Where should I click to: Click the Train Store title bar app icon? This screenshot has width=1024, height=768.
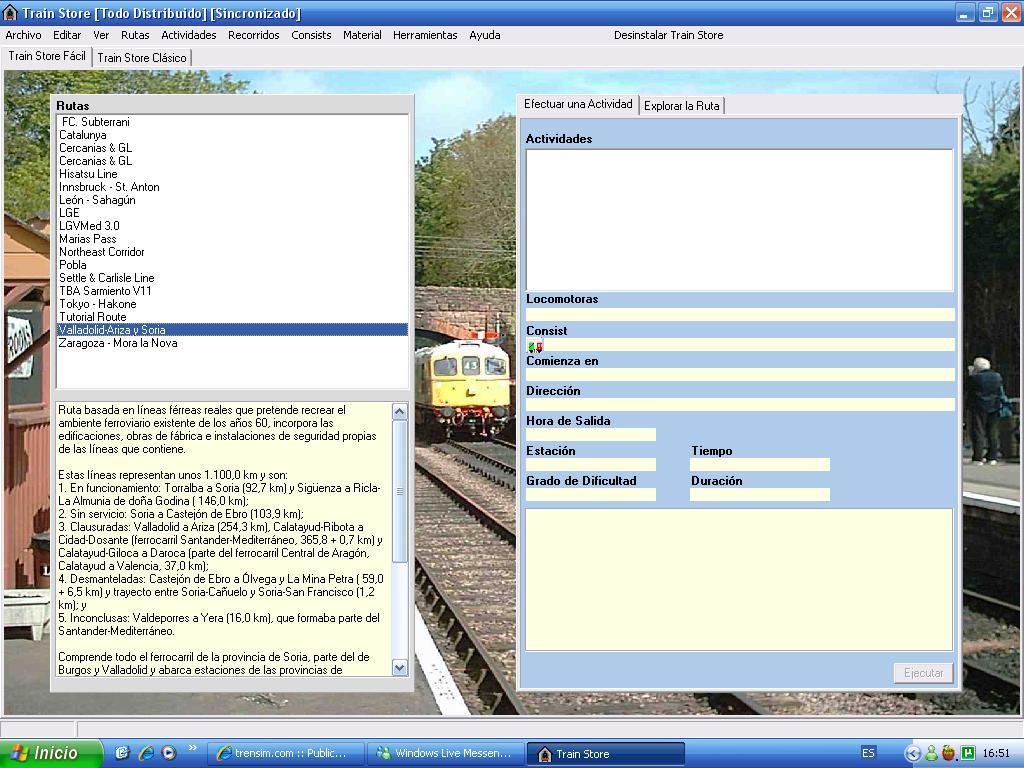(11, 13)
